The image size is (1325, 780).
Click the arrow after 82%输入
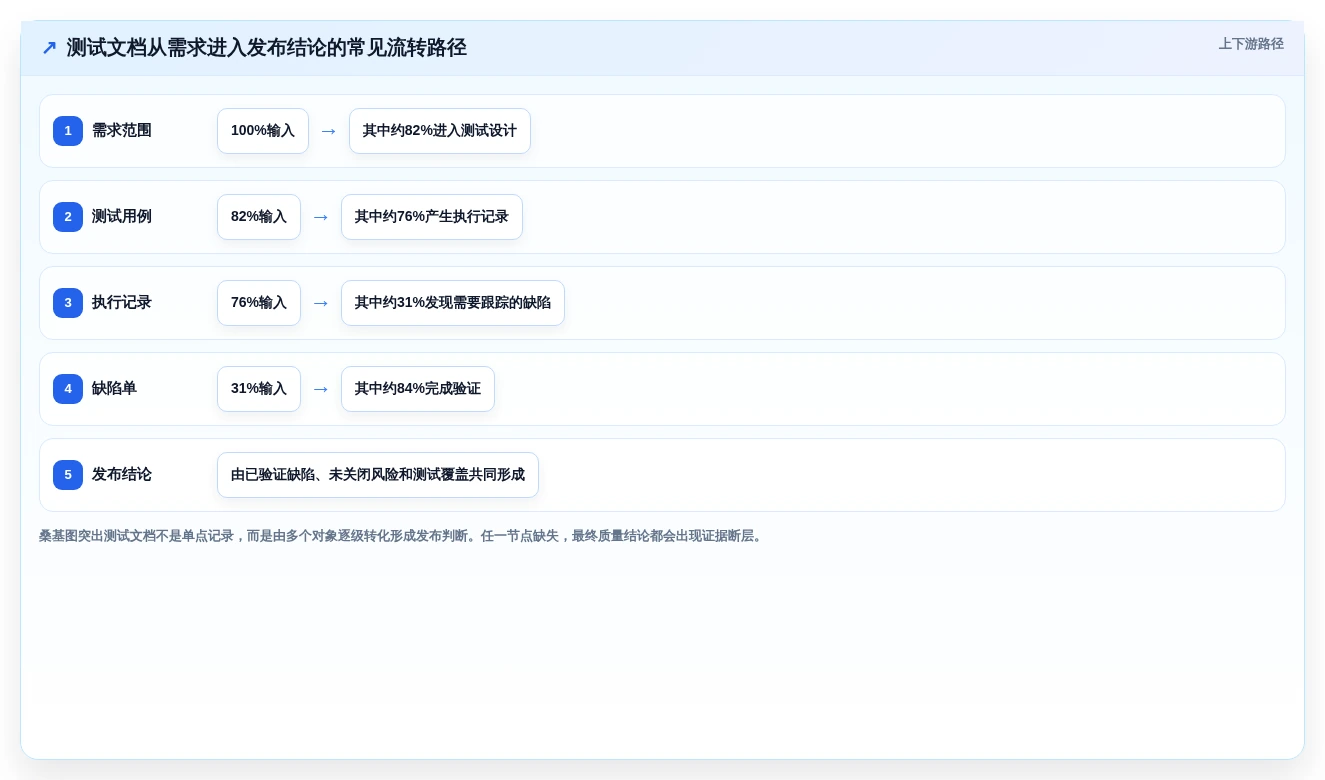click(x=321, y=217)
